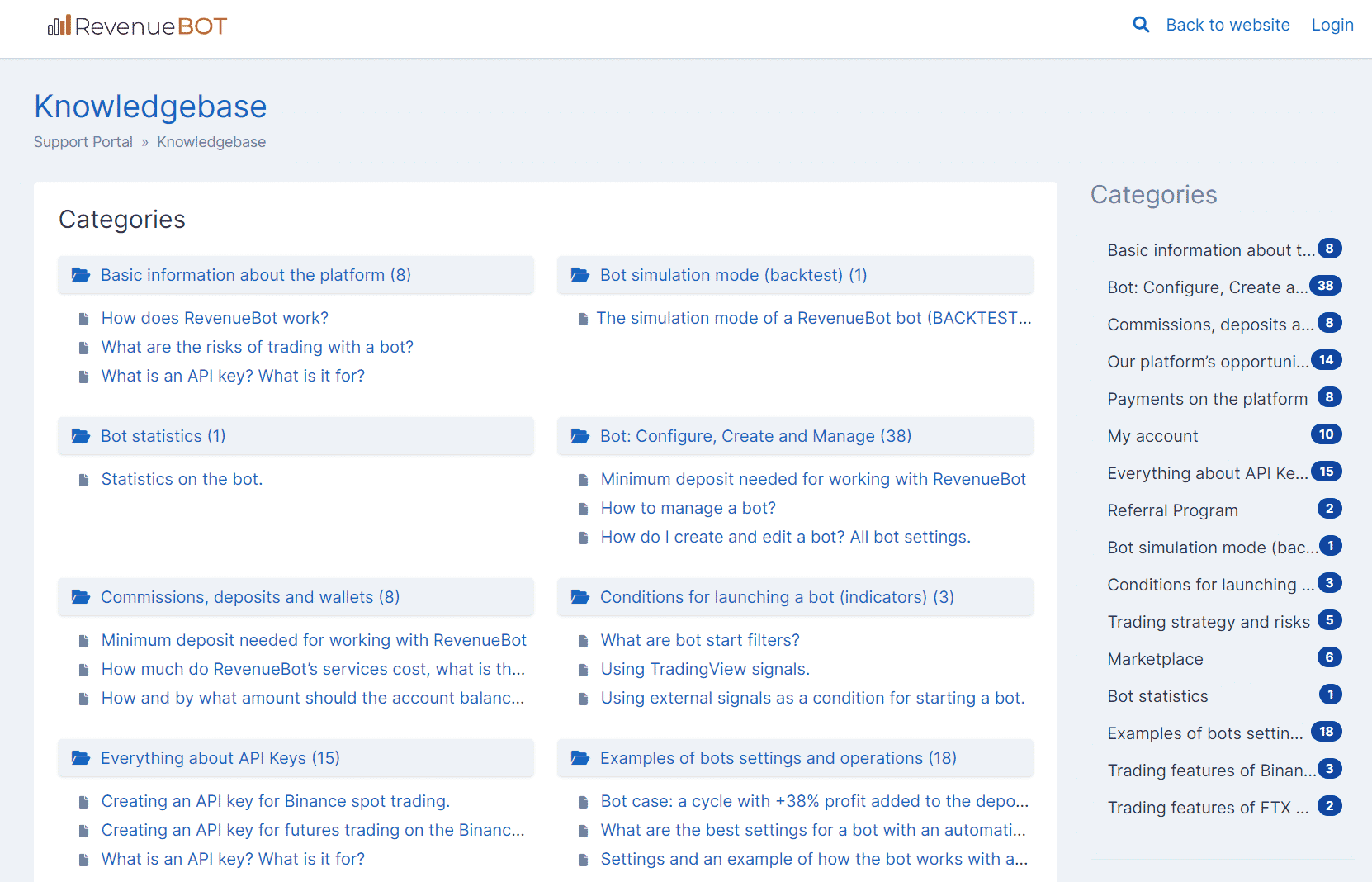Click folder icon next to Bot statistics (1)

[x=81, y=436]
